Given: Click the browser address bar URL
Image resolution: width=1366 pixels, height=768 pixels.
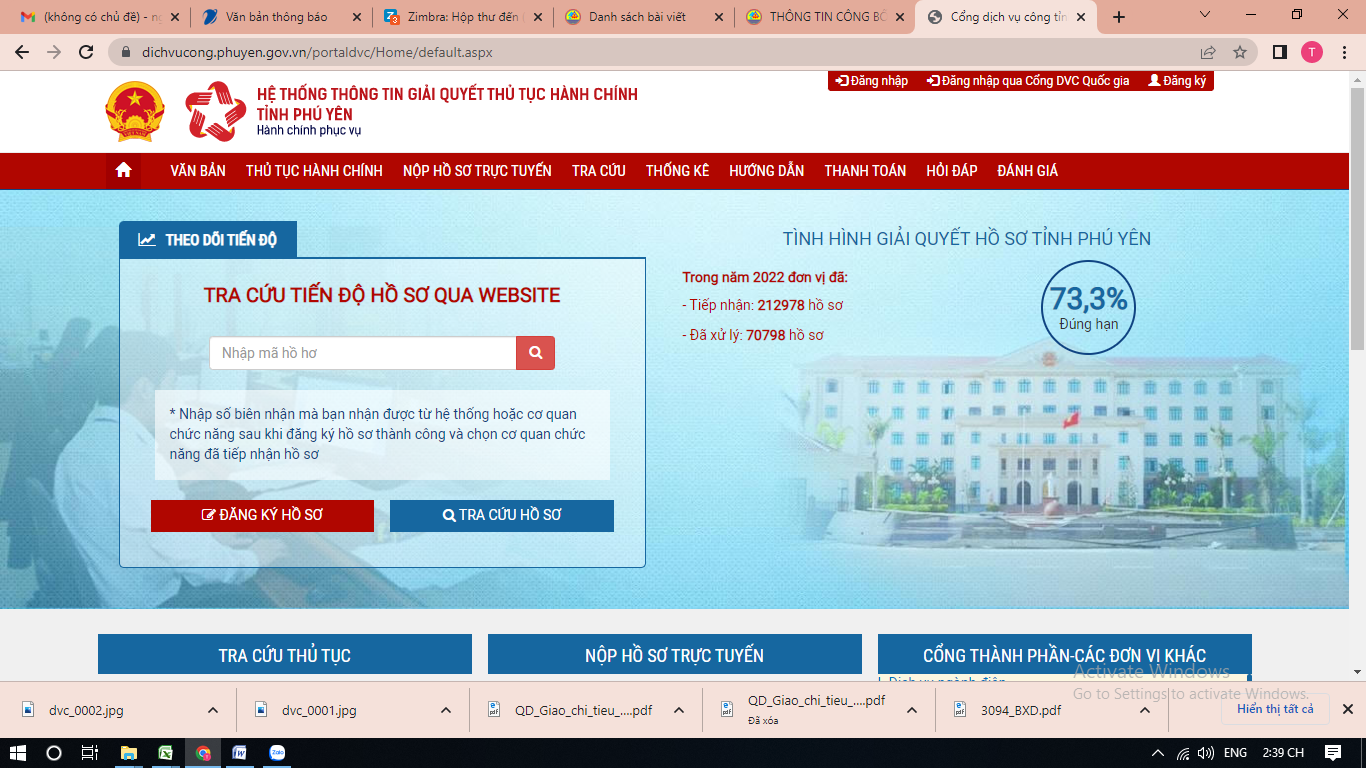Looking at the screenshot, I should (x=317, y=52).
